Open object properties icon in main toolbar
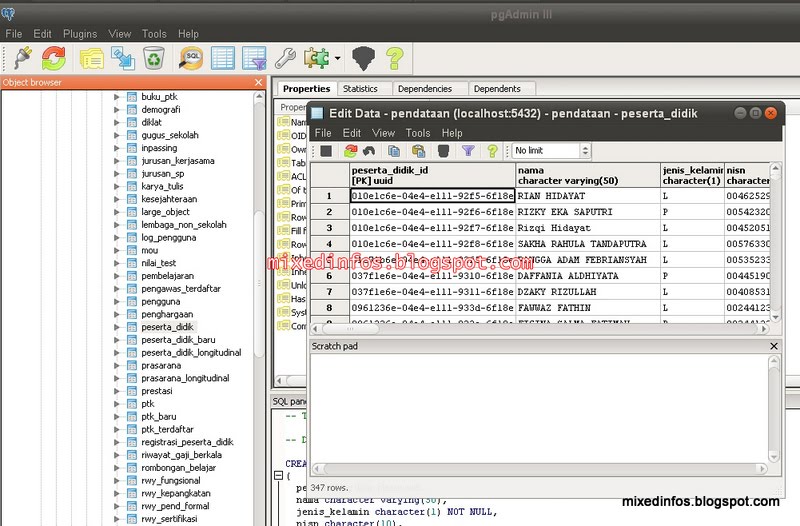 tap(92, 58)
